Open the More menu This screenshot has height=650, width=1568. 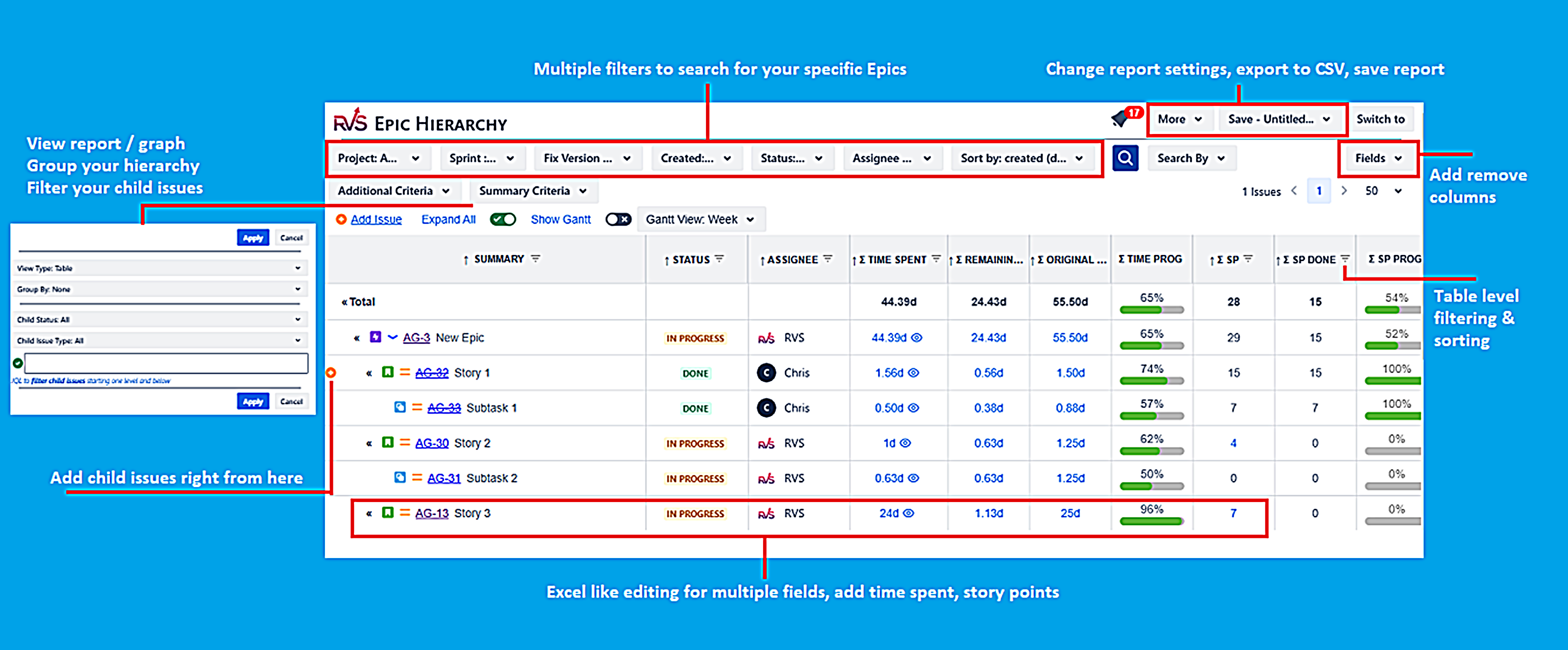pos(1179,118)
